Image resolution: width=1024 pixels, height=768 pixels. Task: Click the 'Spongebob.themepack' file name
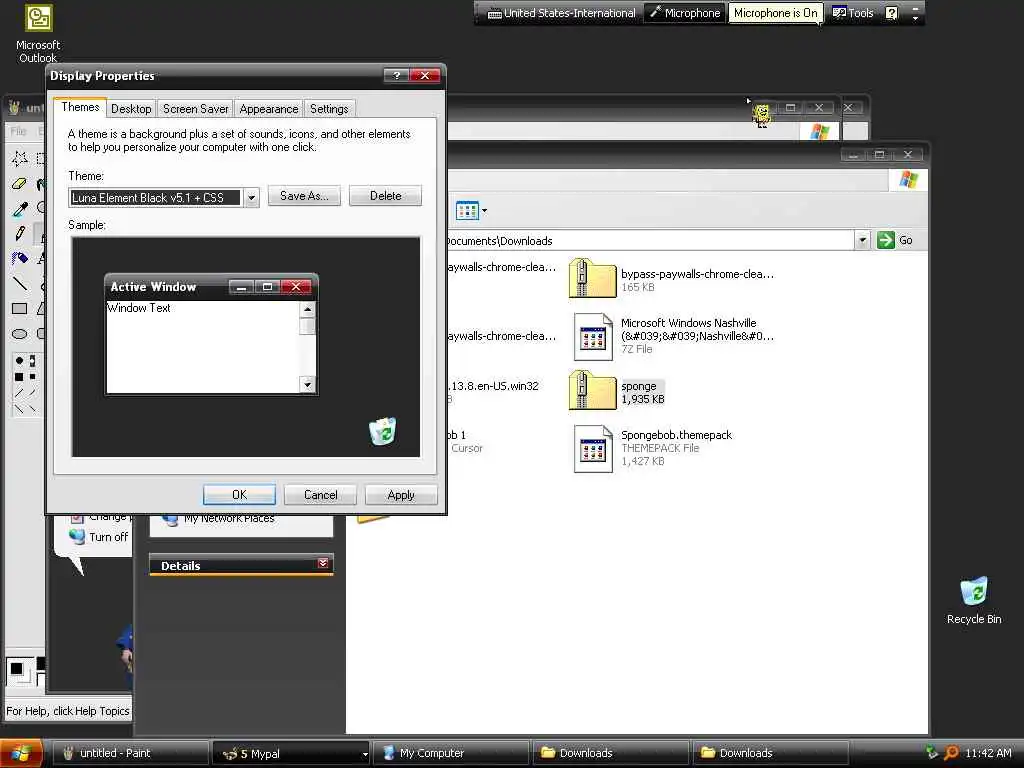pos(676,435)
